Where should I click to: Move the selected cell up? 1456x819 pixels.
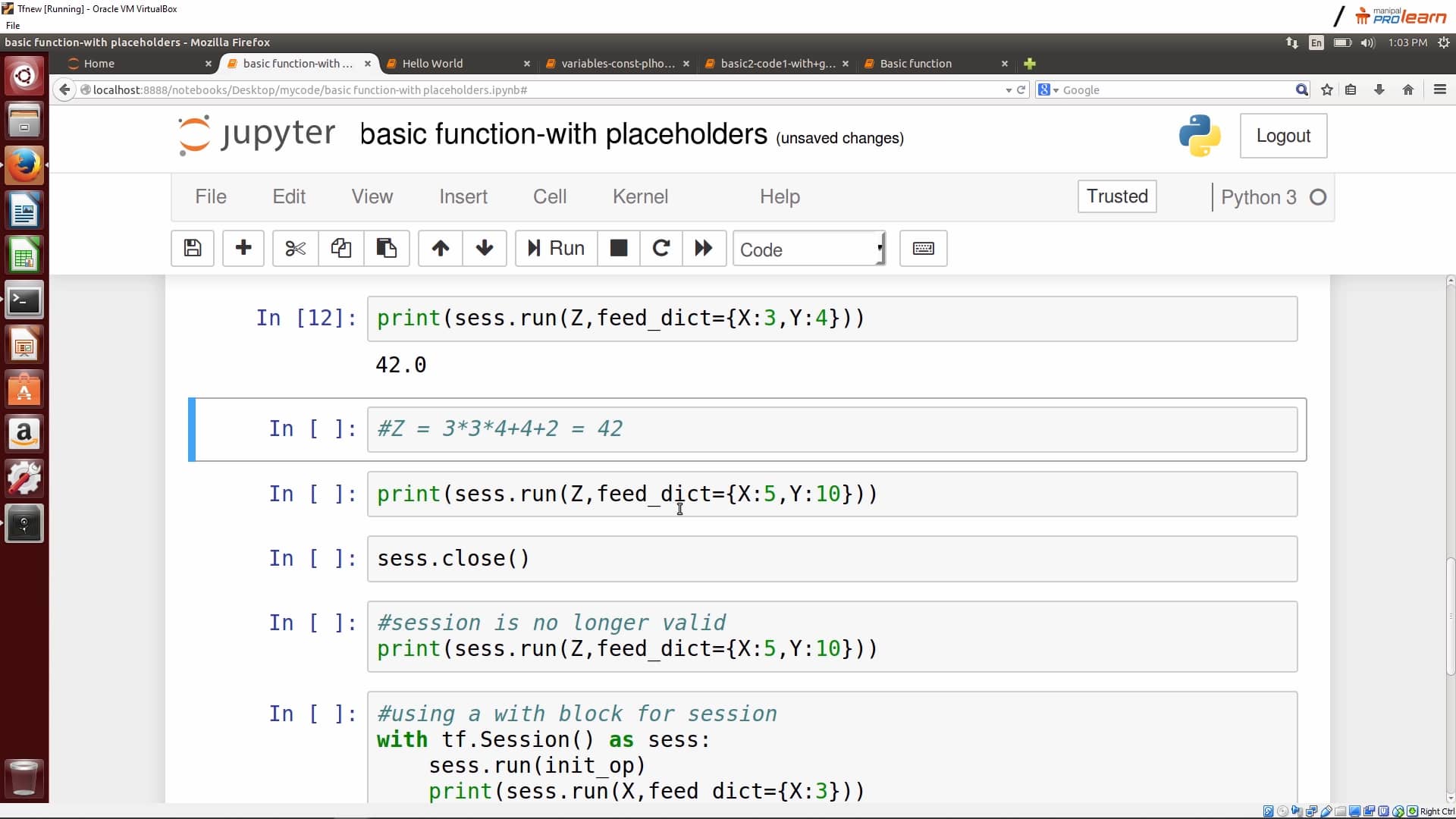point(439,248)
